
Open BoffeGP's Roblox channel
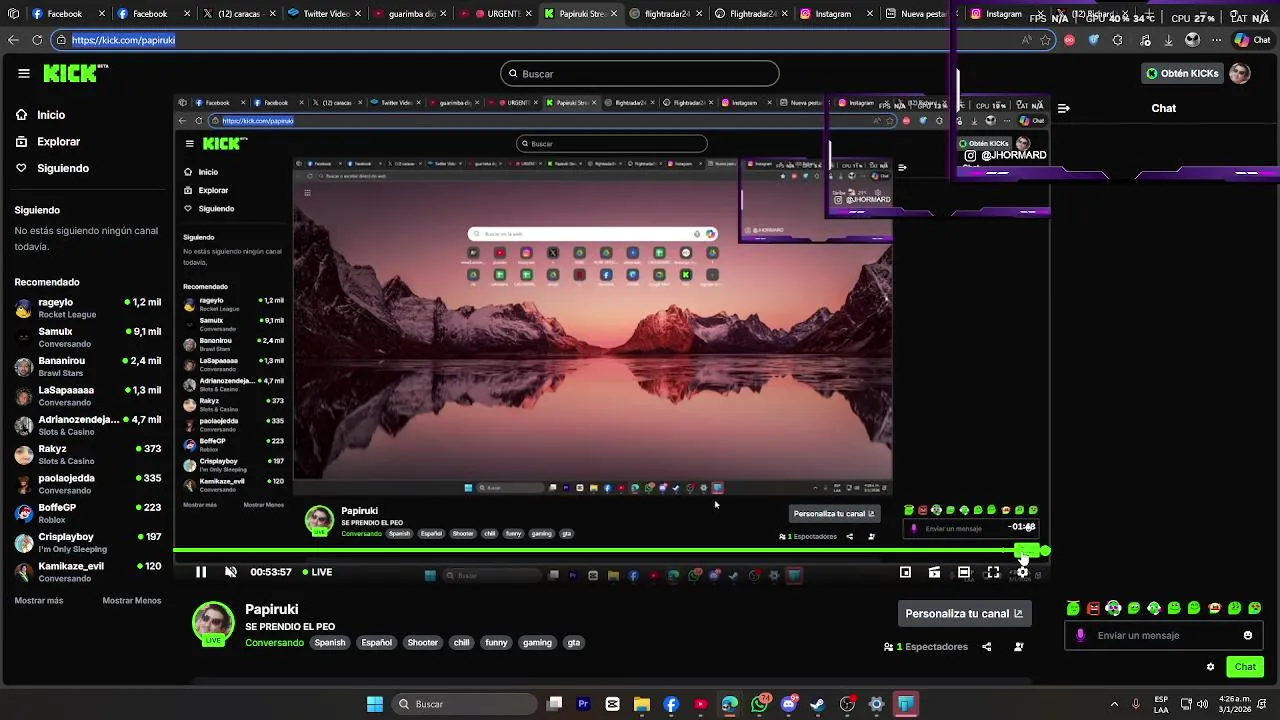[88, 513]
